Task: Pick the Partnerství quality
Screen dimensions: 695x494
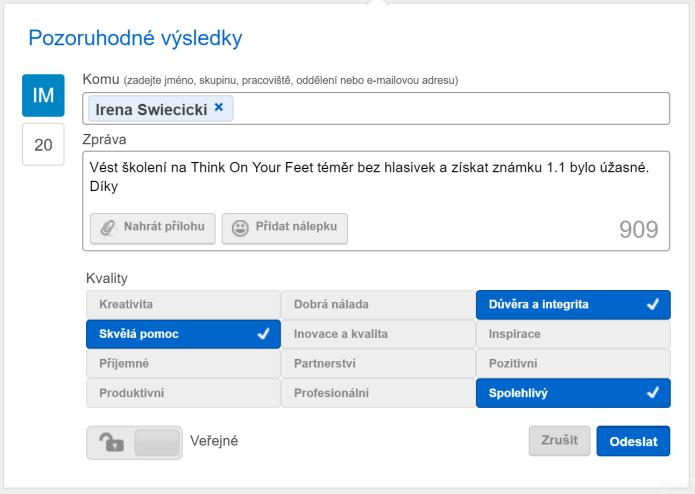Action: coord(378,364)
